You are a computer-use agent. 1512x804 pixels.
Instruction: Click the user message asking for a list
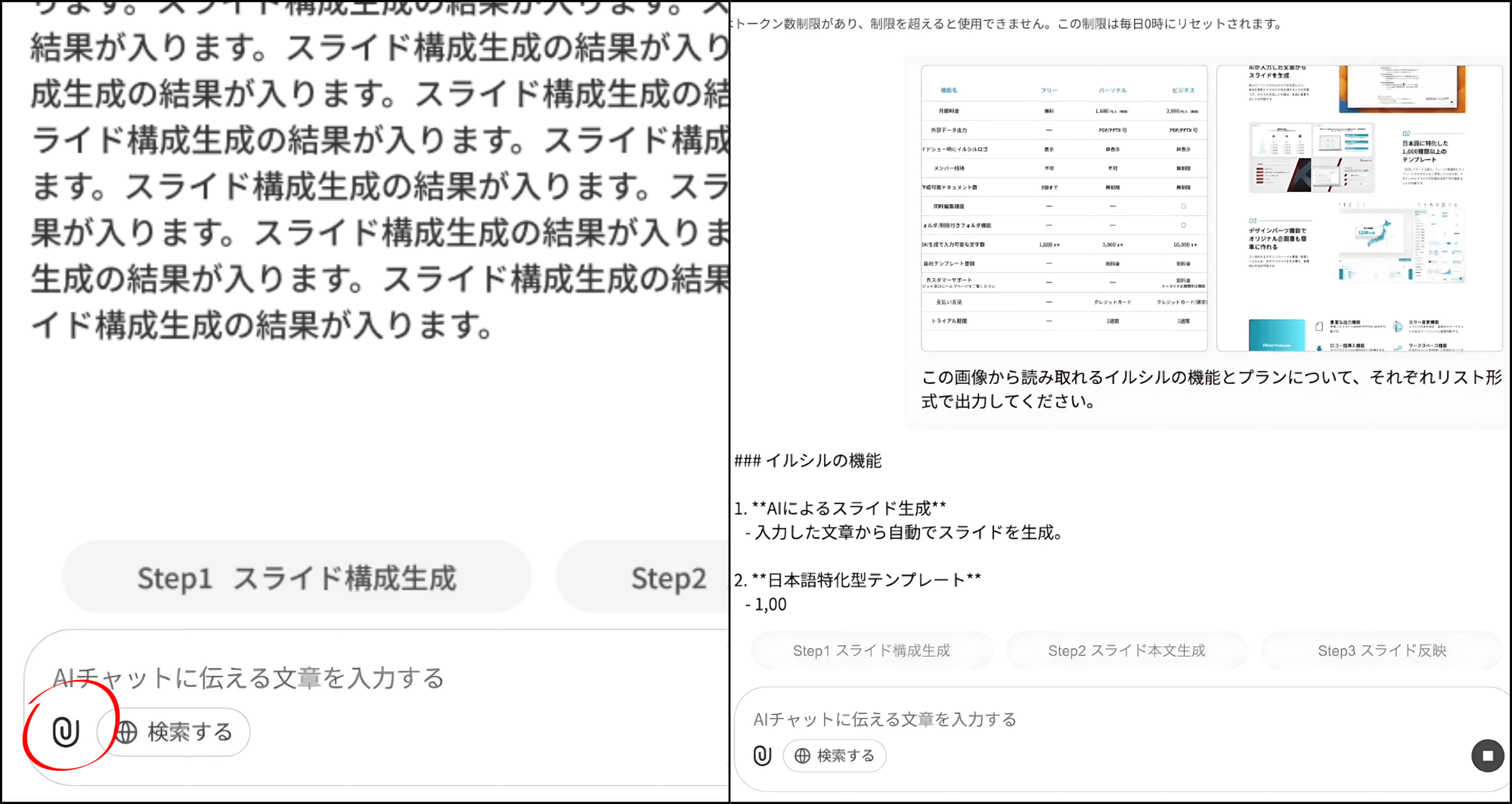tap(1210, 389)
